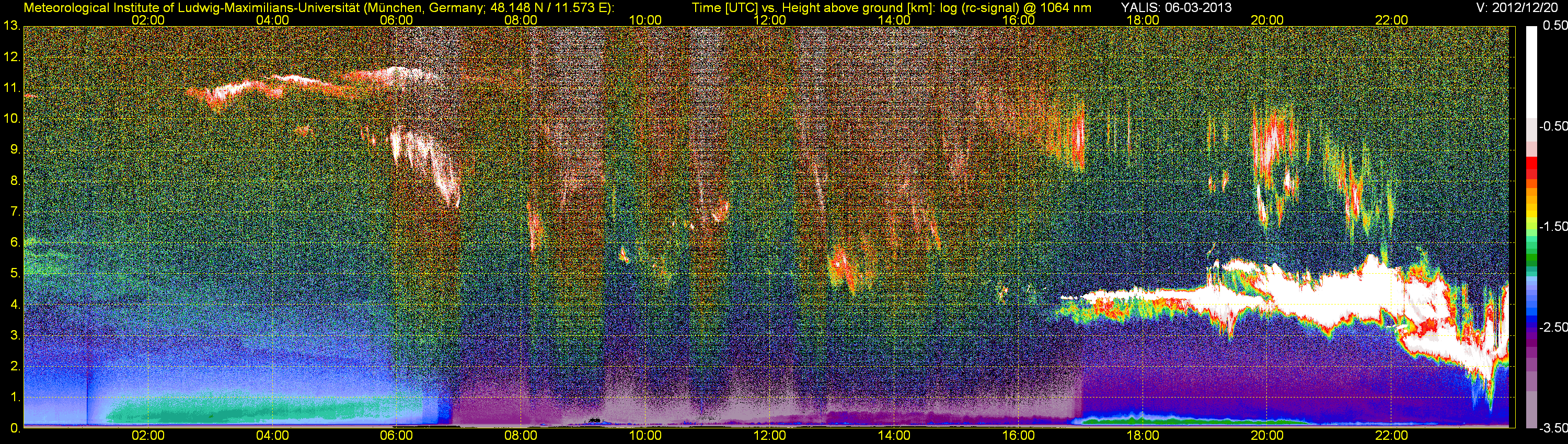Click the 06:00 label on the top time axis
Screen dimensions: 1568x444
[x=396, y=20]
